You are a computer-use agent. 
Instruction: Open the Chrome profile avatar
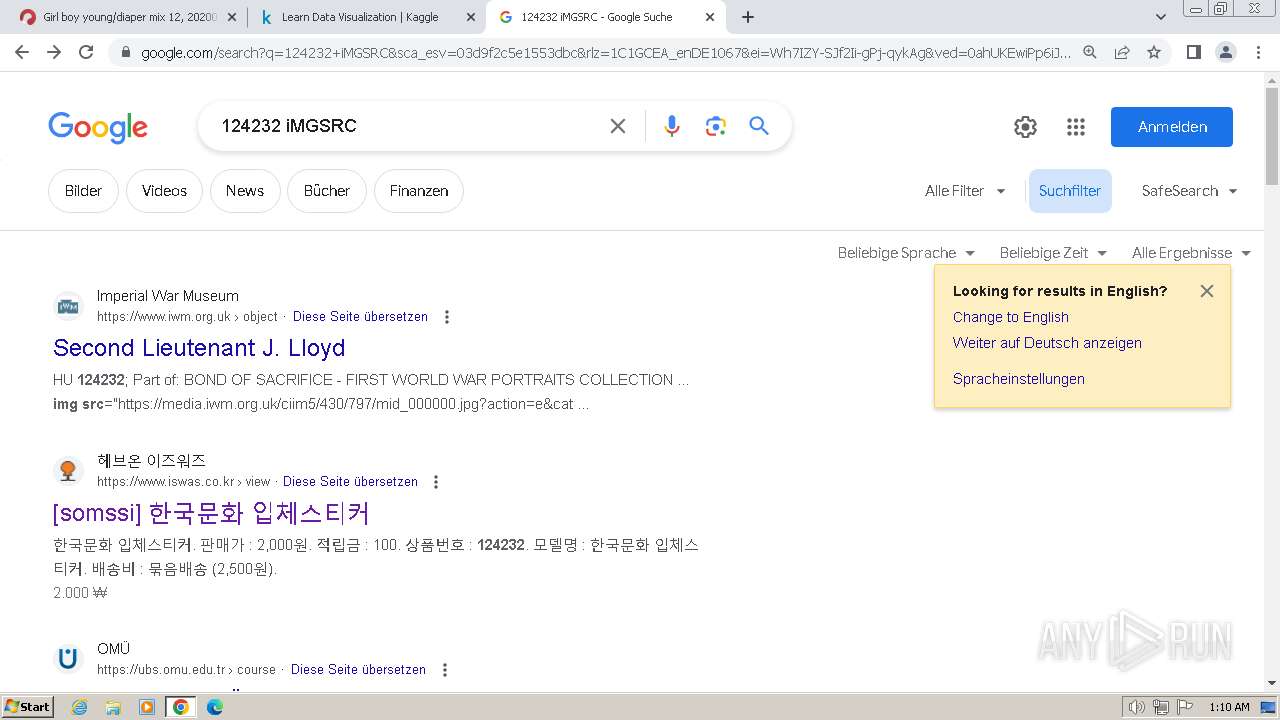click(1225, 52)
